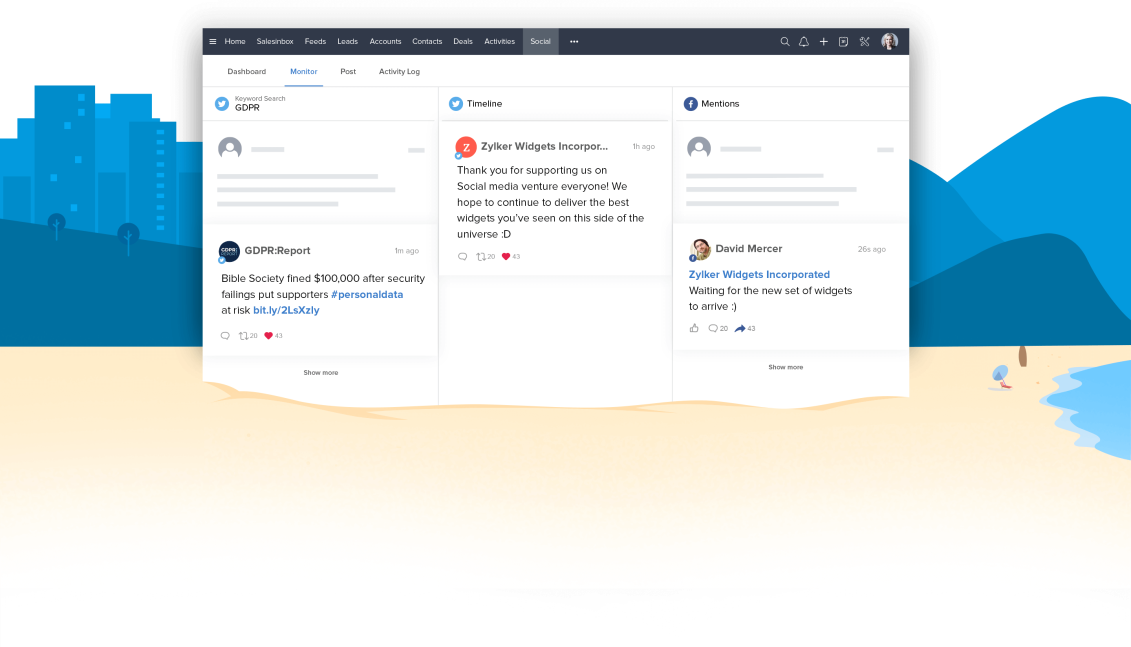
Task: Open the bit.ly/2LsXzly link
Action: point(286,310)
